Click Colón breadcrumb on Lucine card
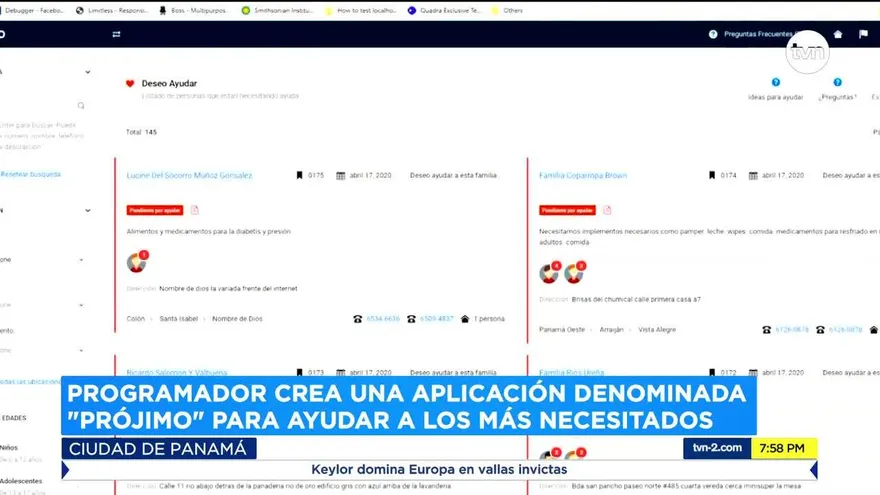This screenshot has width=880, height=495. pos(135,319)
